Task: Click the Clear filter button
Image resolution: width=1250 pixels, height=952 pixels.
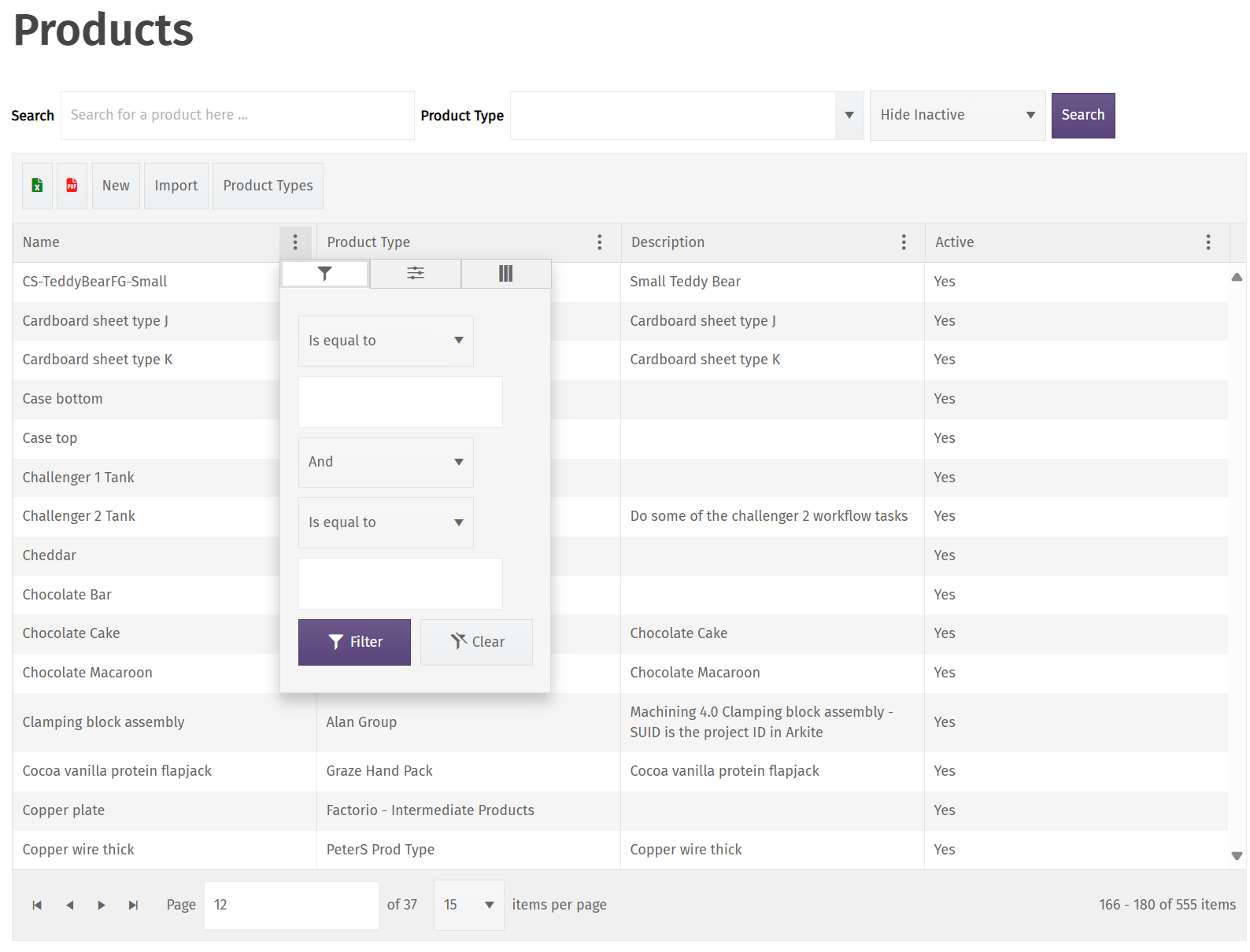Action: (476, 642)
